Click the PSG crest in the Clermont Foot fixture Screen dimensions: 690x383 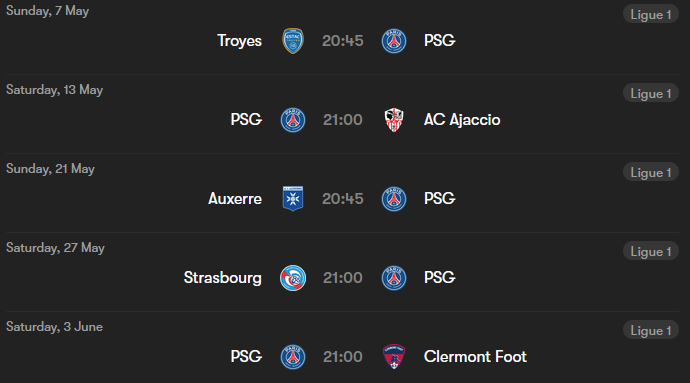pyautogui.click(x=293, y=357)
